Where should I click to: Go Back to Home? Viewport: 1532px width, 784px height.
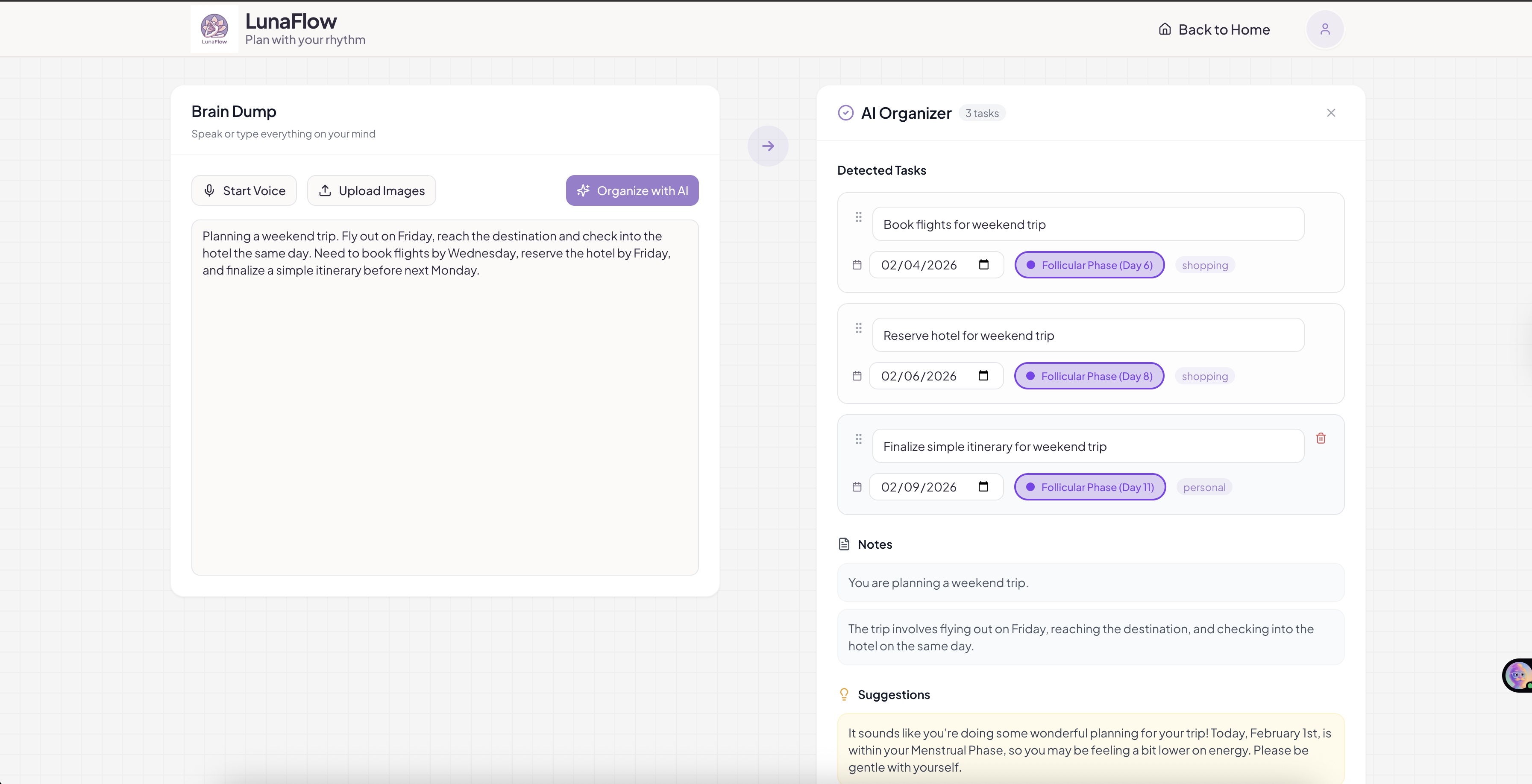[x=1215, y=30]
